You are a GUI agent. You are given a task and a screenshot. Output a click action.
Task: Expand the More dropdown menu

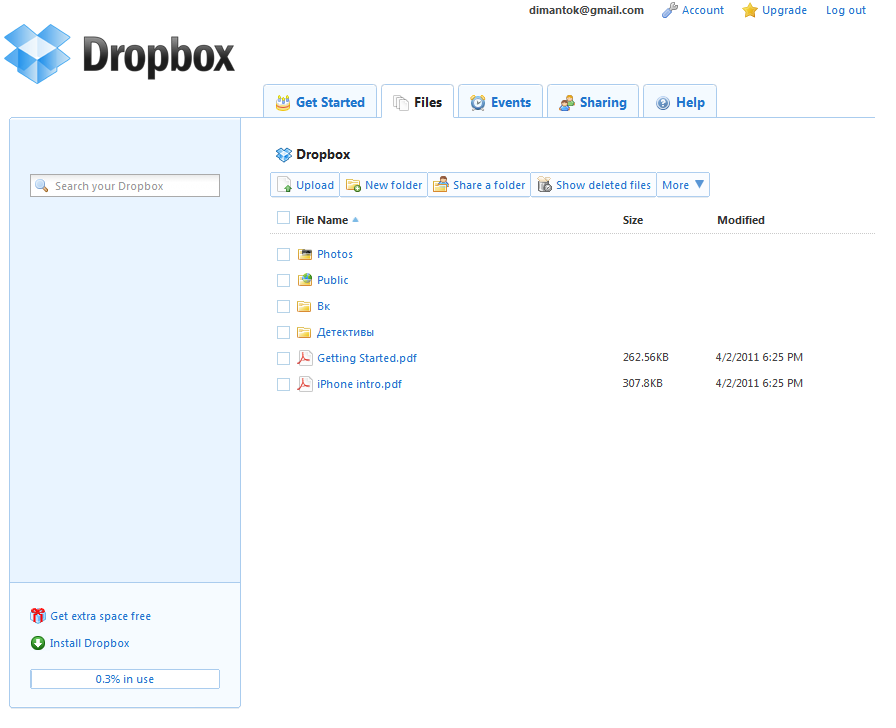coord(684,185)
